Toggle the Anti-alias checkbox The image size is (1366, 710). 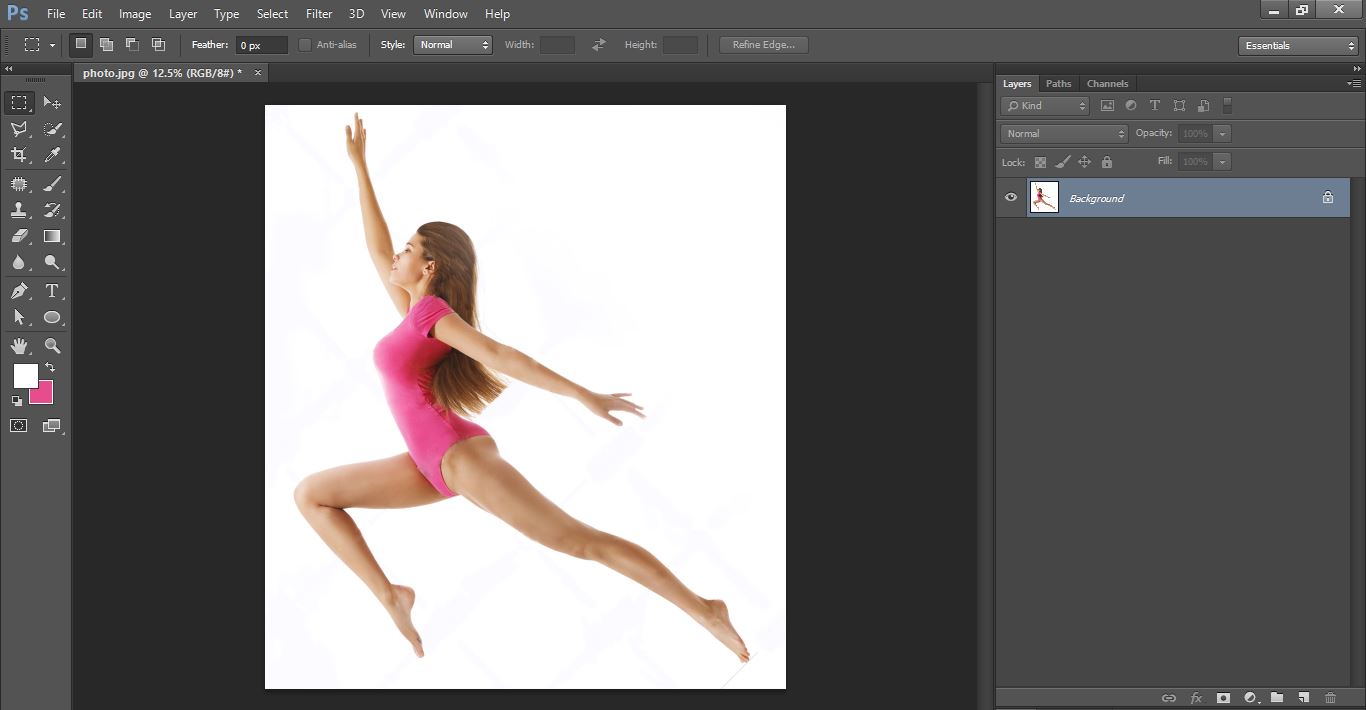click(305, 45)
